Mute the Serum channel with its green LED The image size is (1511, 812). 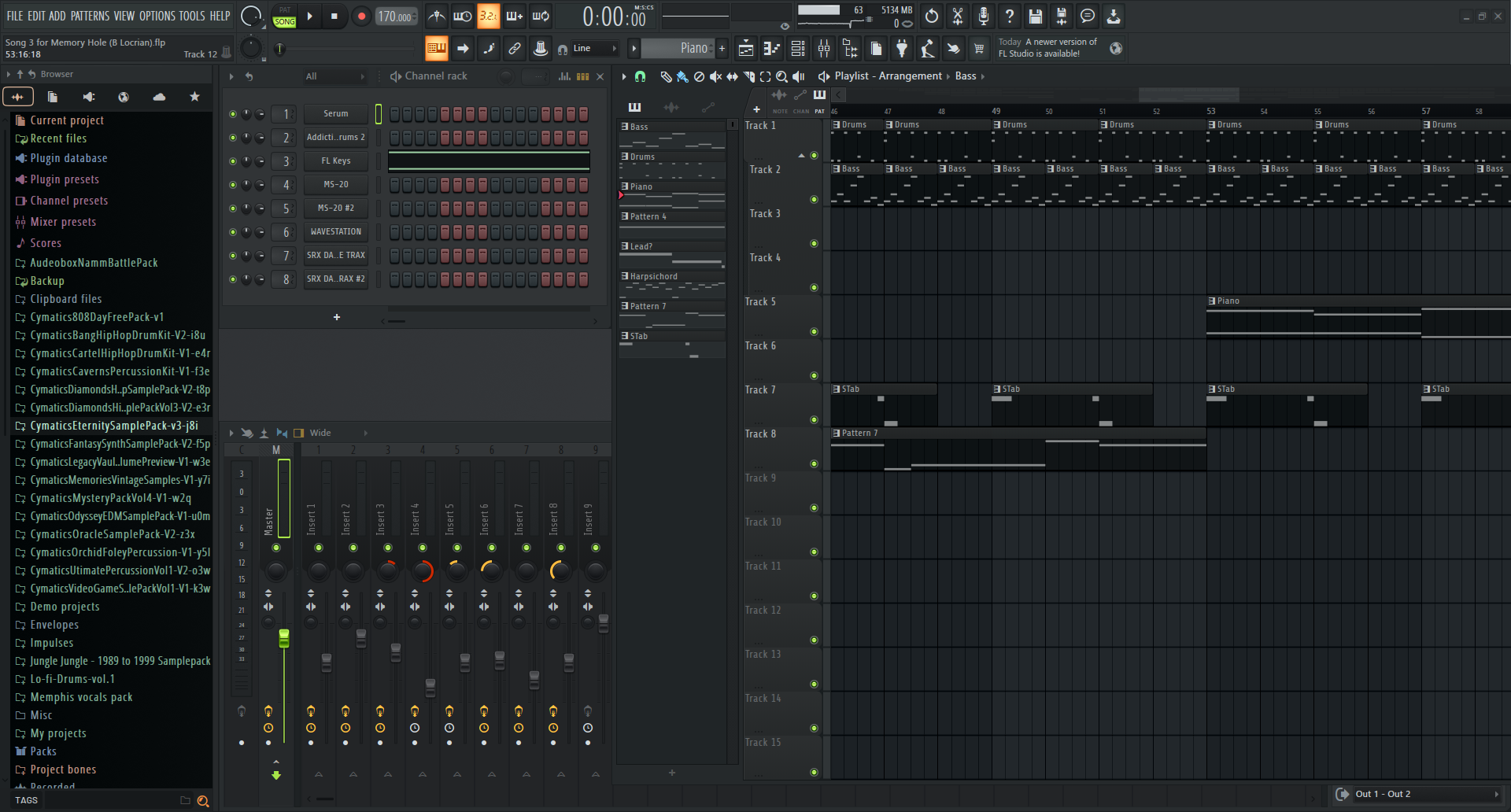click(233, 114)
